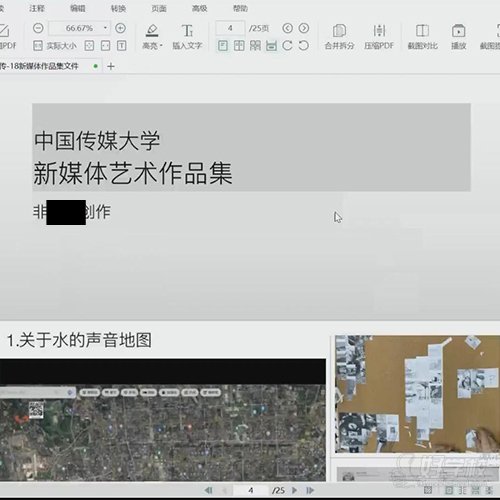Toggle two-page continuous layout in status bar

click(489, 490)
